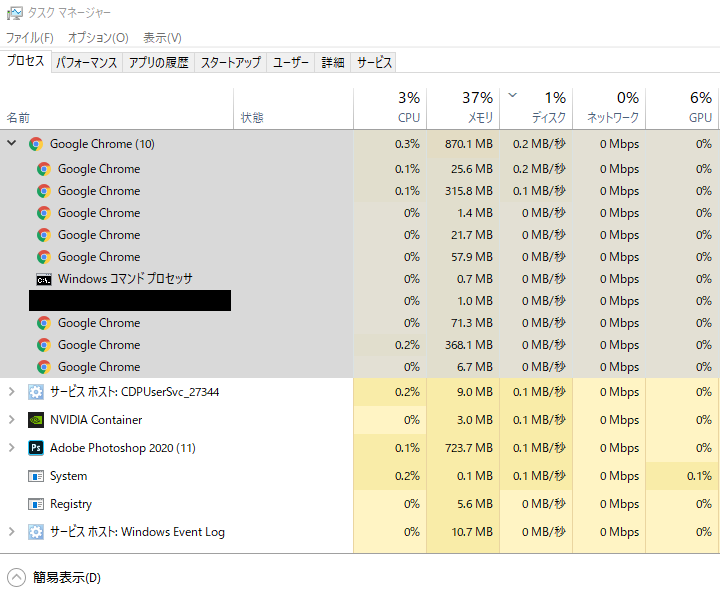Screen dimensions: 720x599
Task: Click Chrome icon in the 368.1 MB row
Action: (44, 345)
